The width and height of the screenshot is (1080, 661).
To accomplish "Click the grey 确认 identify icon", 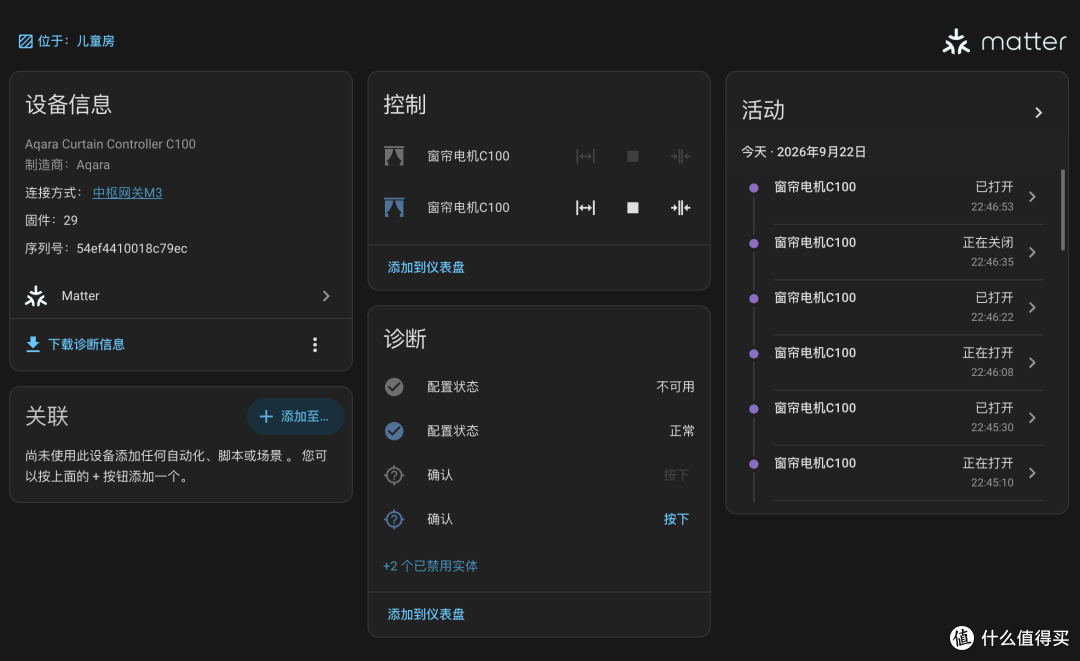I will coord(394,475).
